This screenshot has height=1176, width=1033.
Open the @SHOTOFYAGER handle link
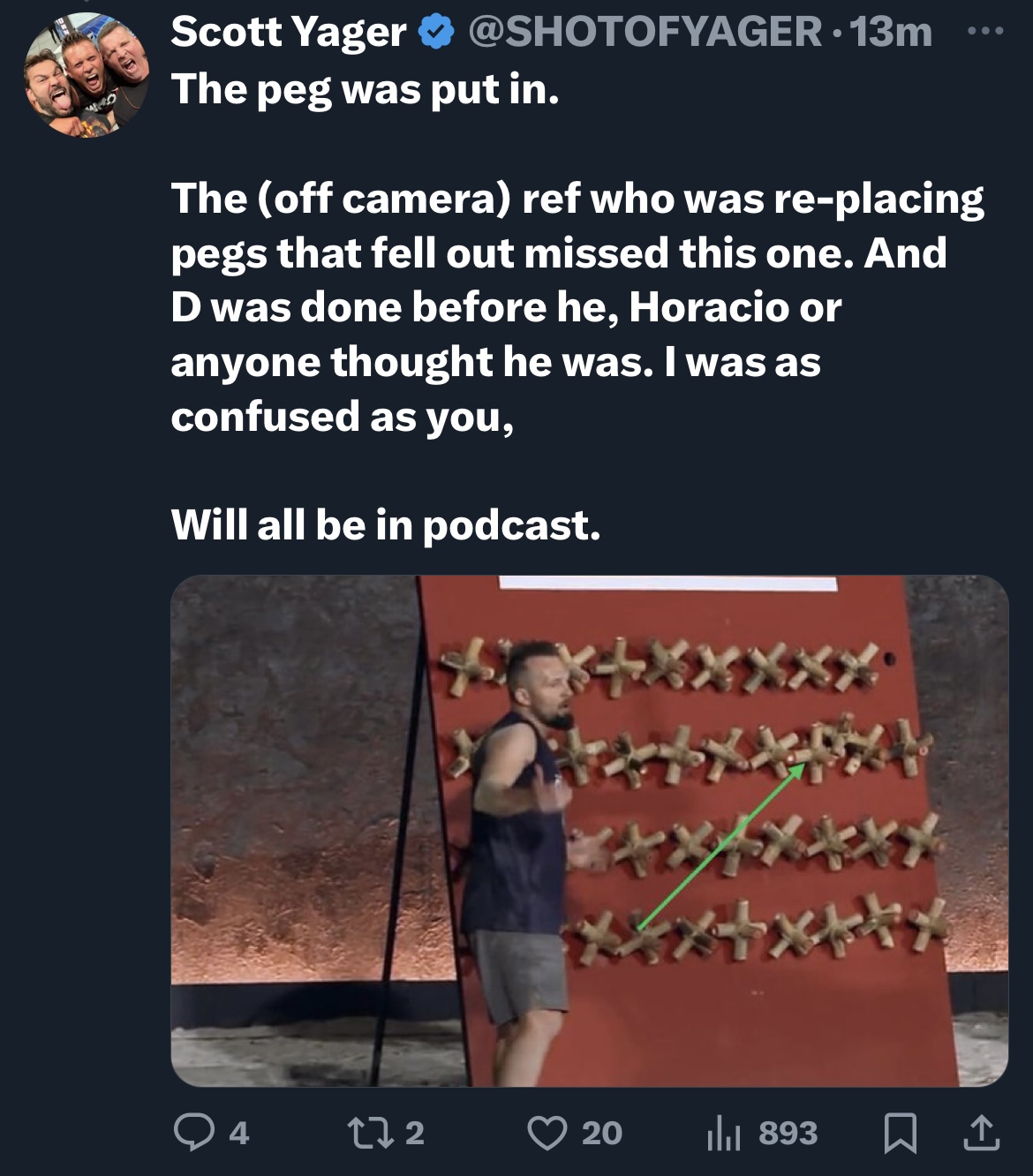(645, 33)
